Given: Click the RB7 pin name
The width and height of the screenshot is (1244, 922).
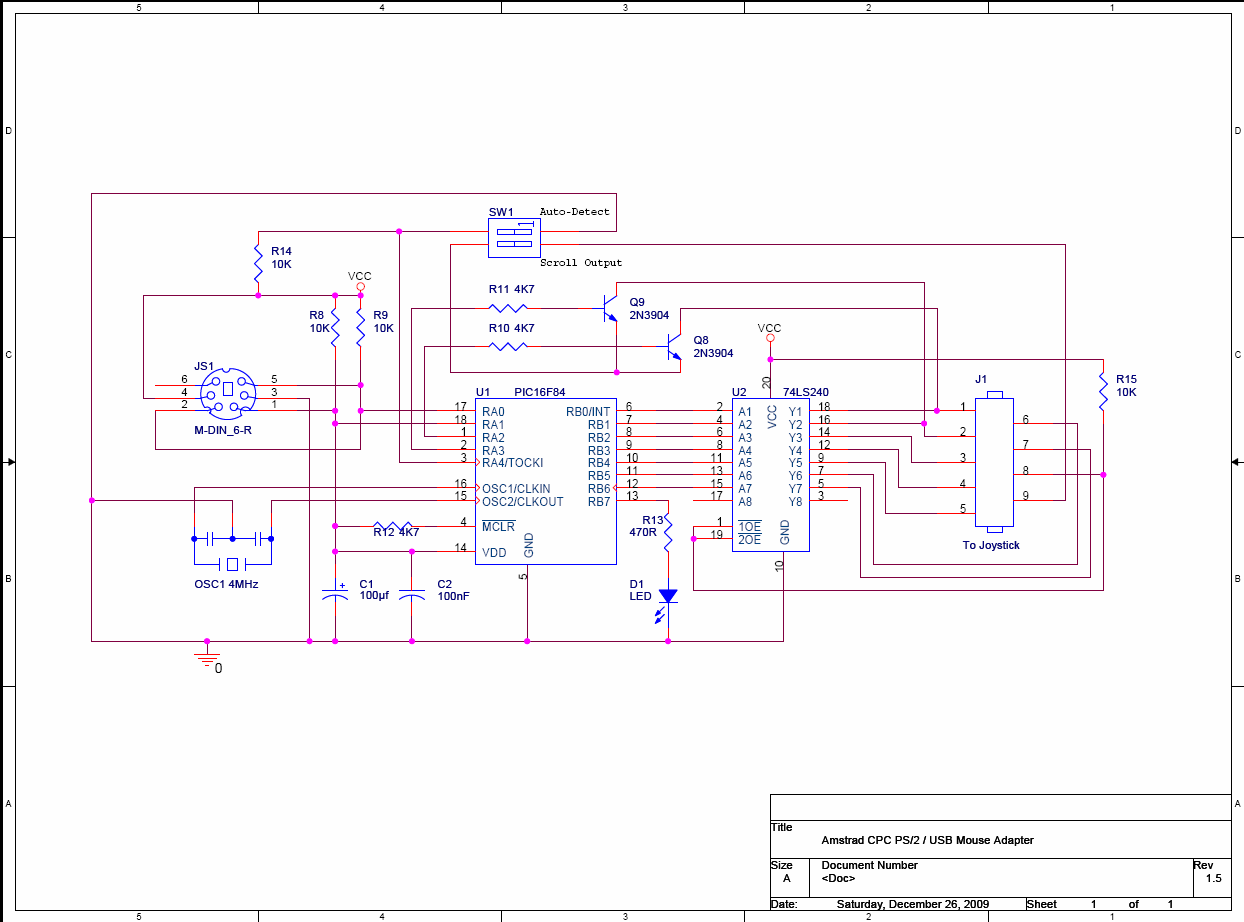Looking at the screenshot, I should [599, 502].
